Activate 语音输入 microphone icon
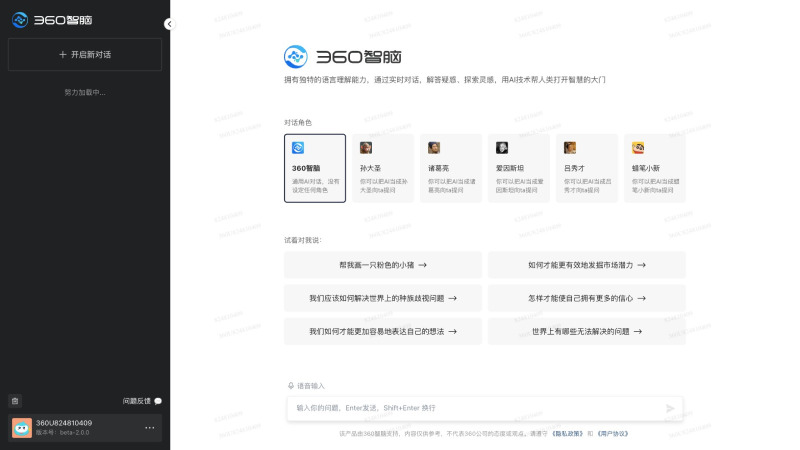Viewport: 800px width, 450px height. pos(292,386)
